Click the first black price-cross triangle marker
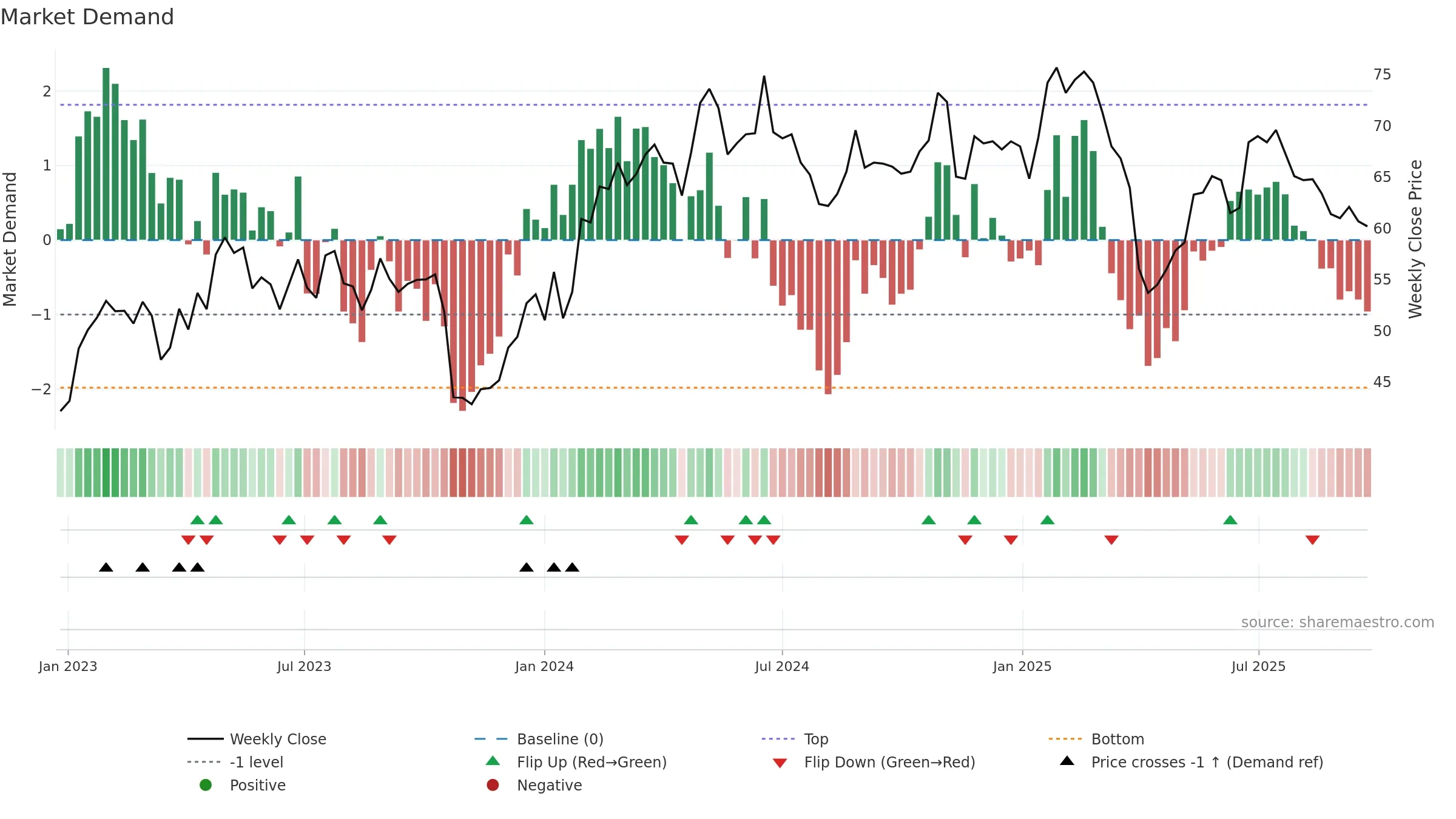The height and width of the screenshot is (819, 1456). (106, 567)
